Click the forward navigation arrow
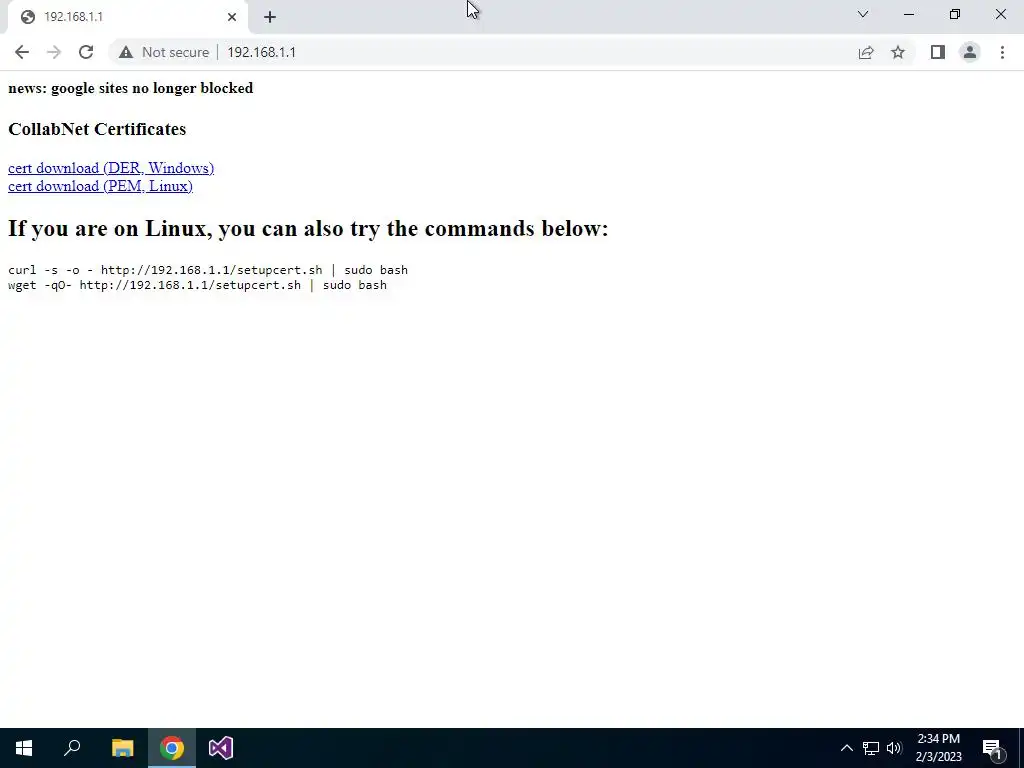The height and width of the screenshot is (768, 1024). click(x=54, y=52)
